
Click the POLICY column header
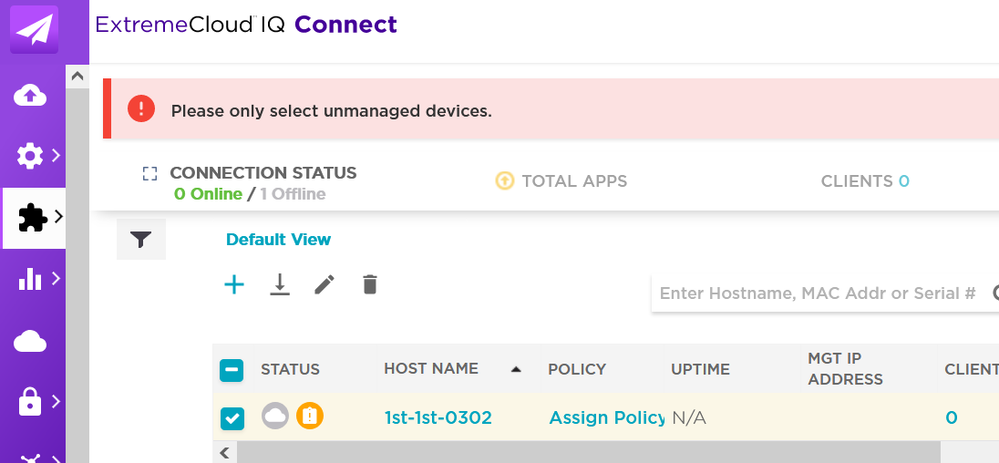577,369
